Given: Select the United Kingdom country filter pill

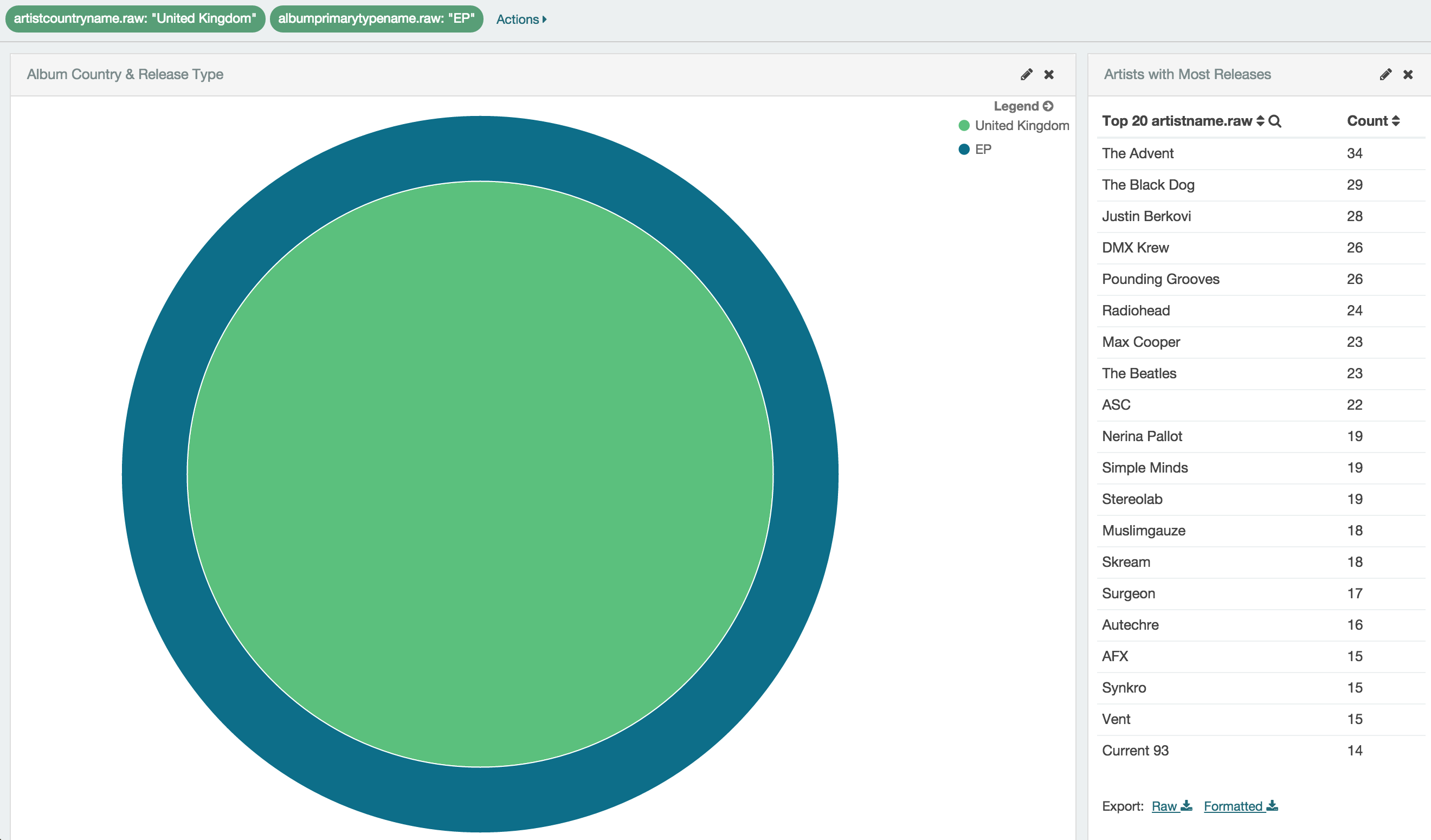Looking at the screenshot, I should click(135, 19).
